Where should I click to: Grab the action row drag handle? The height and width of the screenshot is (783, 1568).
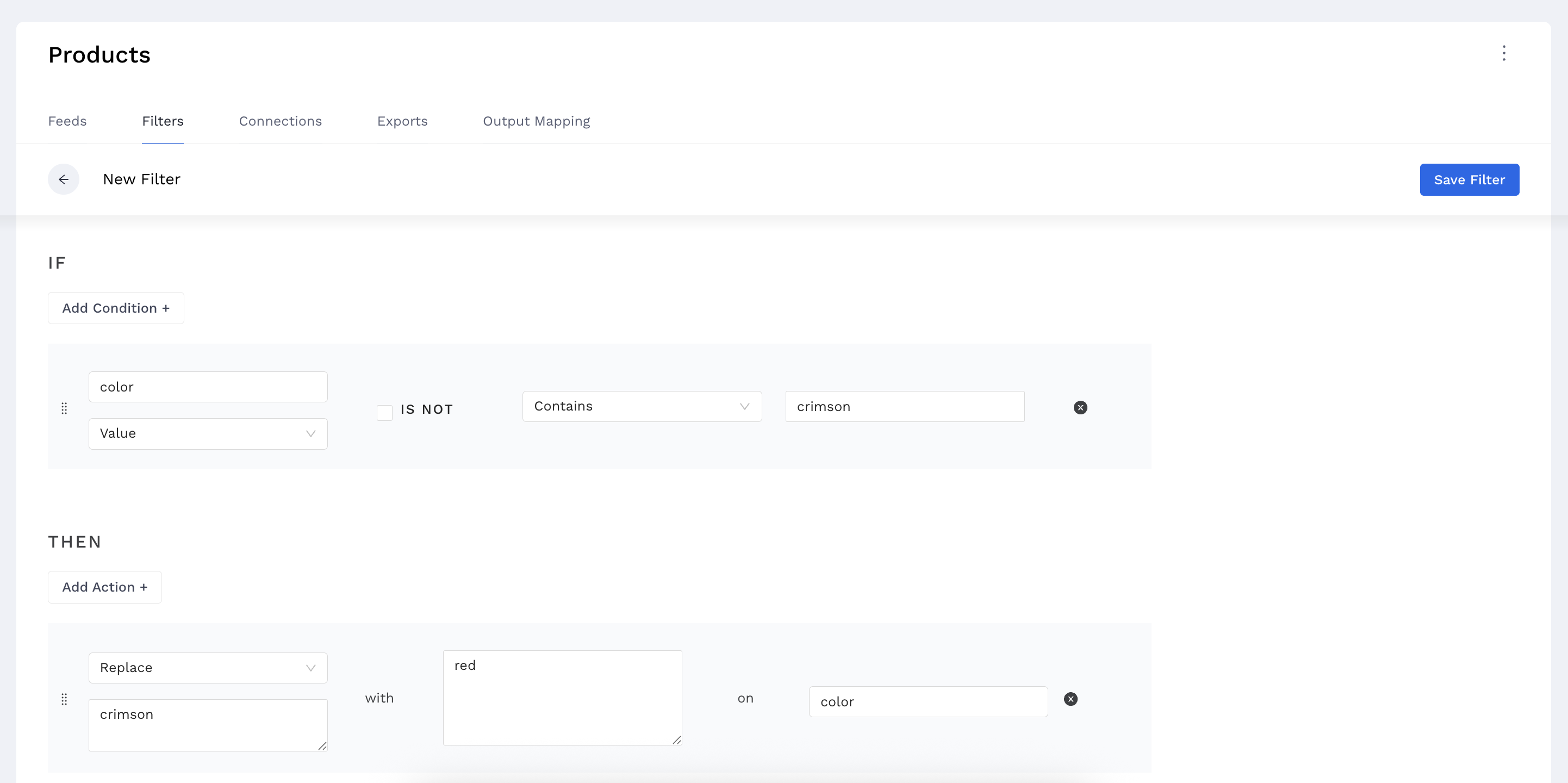pos(65,699)
